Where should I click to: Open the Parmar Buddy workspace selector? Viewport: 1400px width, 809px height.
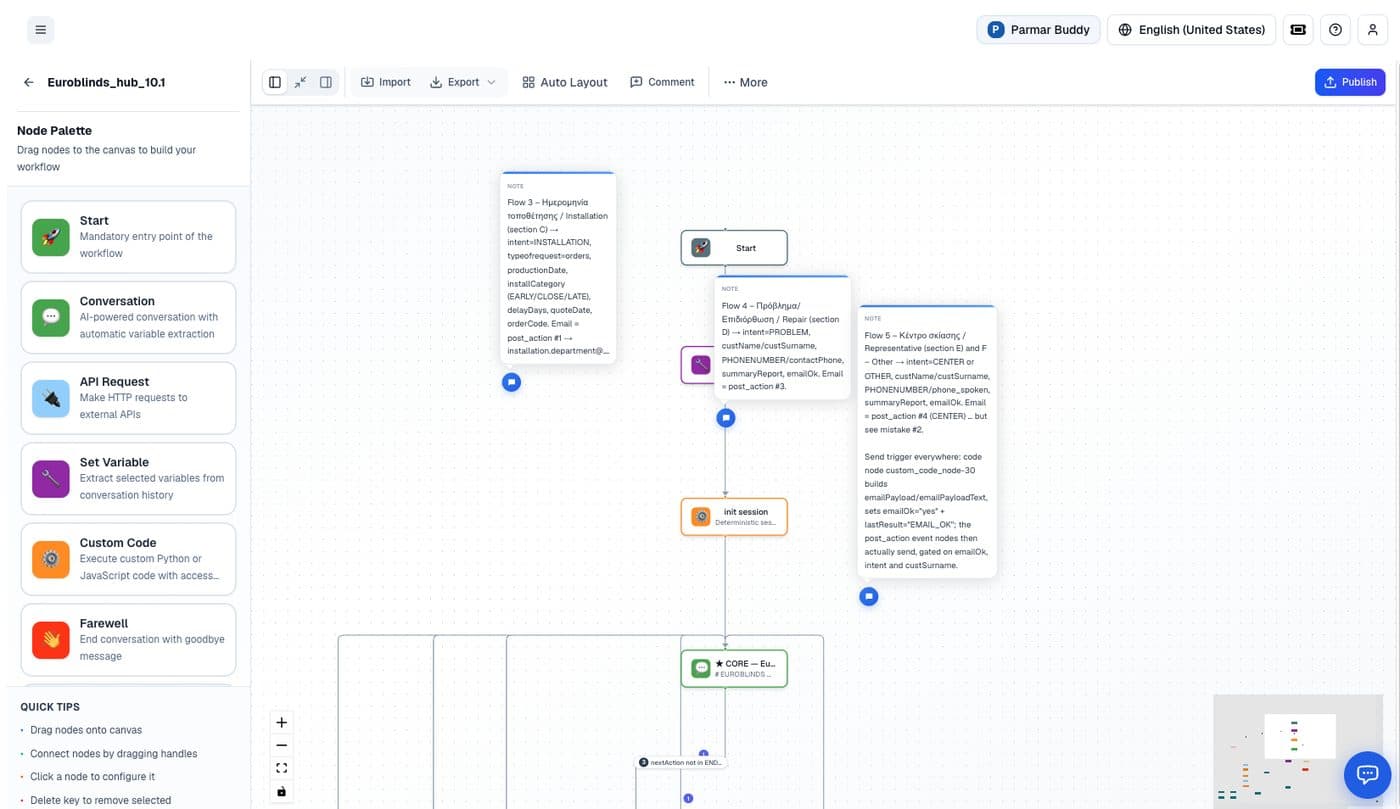[1038, 30]
